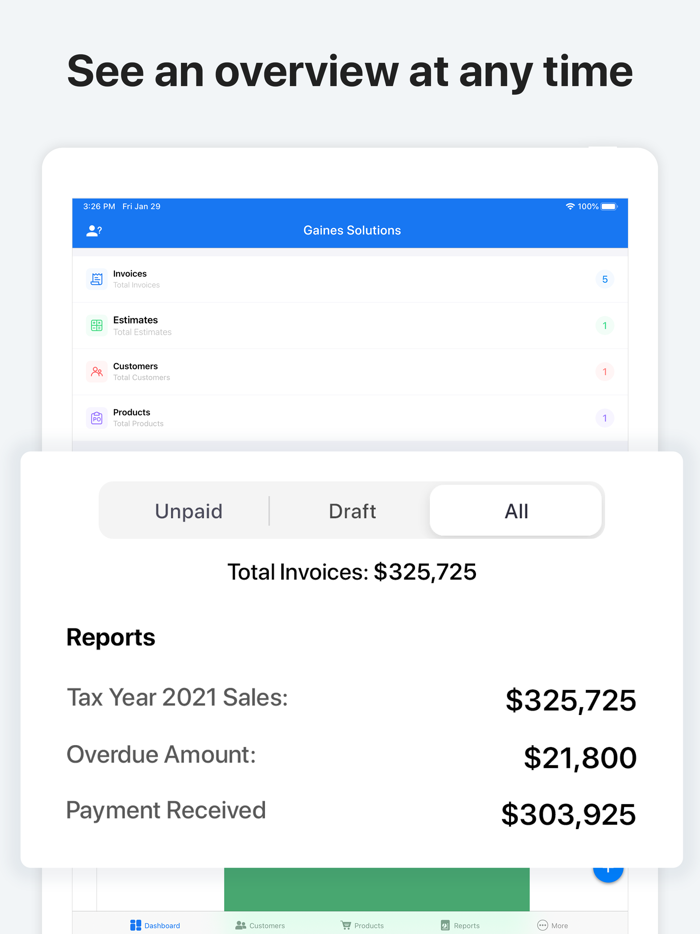Viewport: 700px width, 934px height.
Task: Tap the Estimates count badge 1
Action: pyautogui.click(x=605, y=325)
